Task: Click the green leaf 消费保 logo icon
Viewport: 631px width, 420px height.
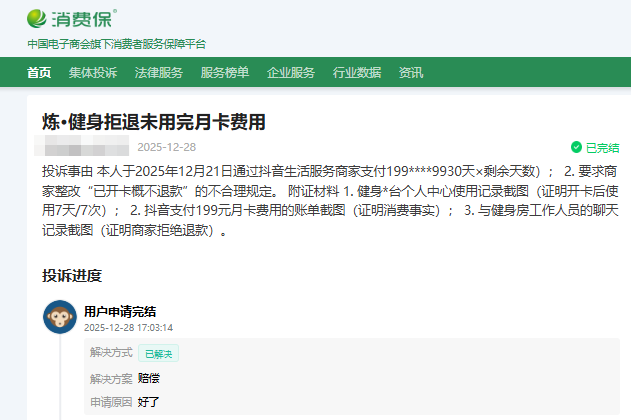Action: pos(37,18)
